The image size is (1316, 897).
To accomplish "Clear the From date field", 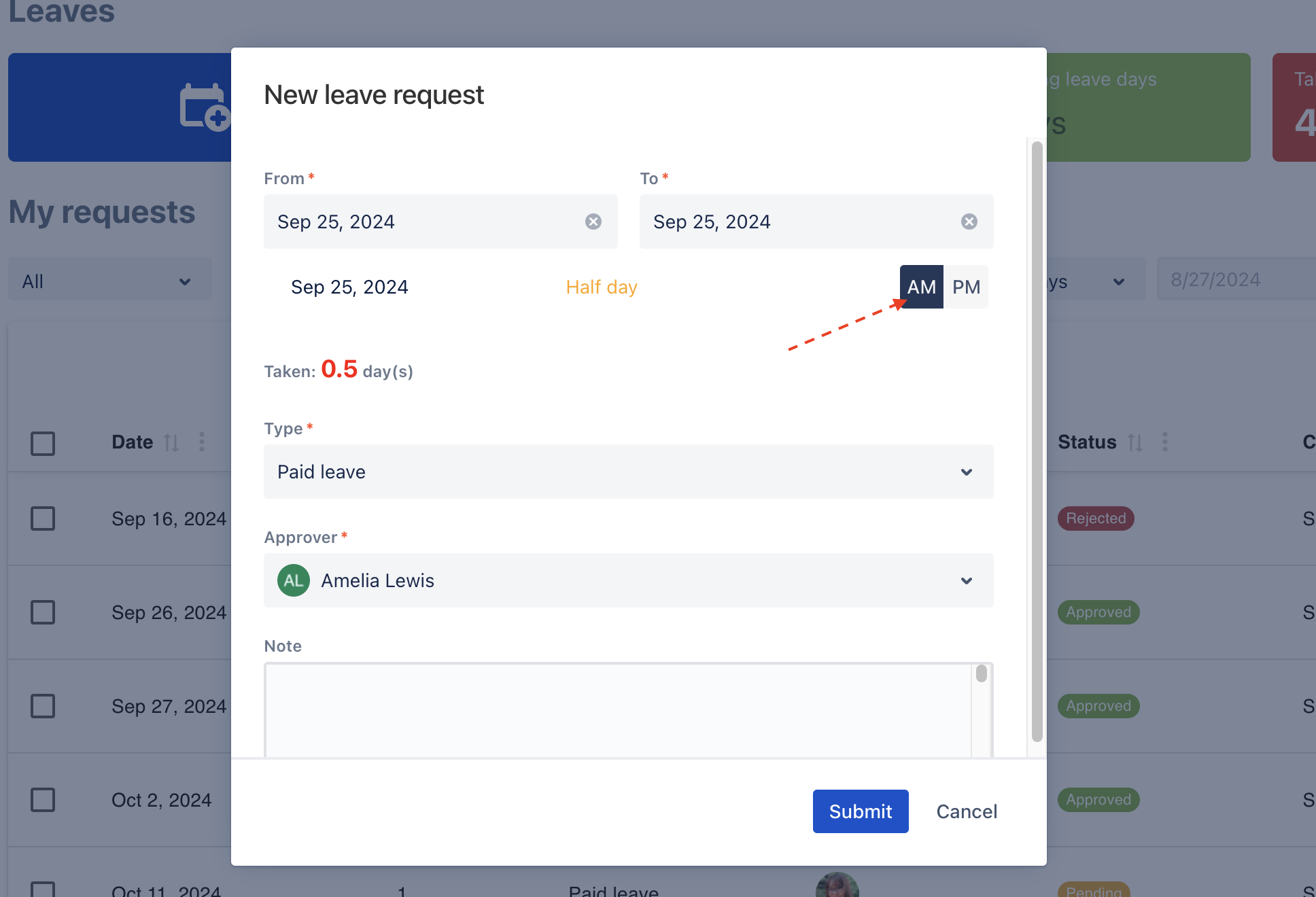I will tap(593, 222).
